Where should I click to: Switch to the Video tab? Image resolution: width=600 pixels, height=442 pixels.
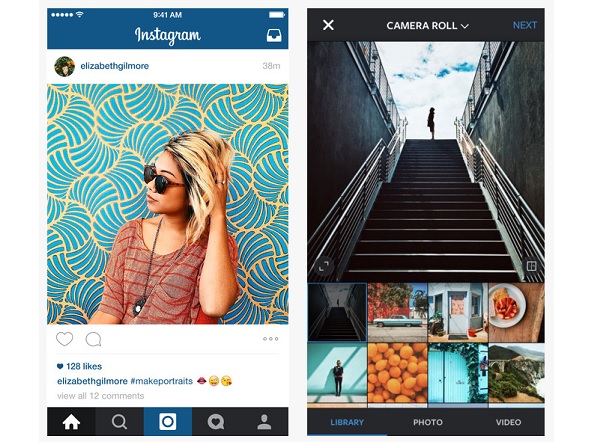pyautogui.click(x=508, y=422)
